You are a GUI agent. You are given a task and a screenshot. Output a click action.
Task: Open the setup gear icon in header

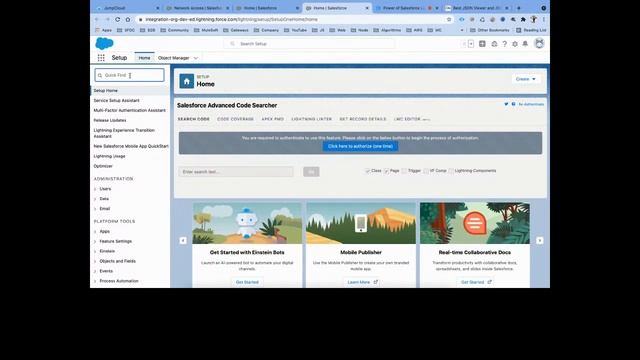point(515,44)
